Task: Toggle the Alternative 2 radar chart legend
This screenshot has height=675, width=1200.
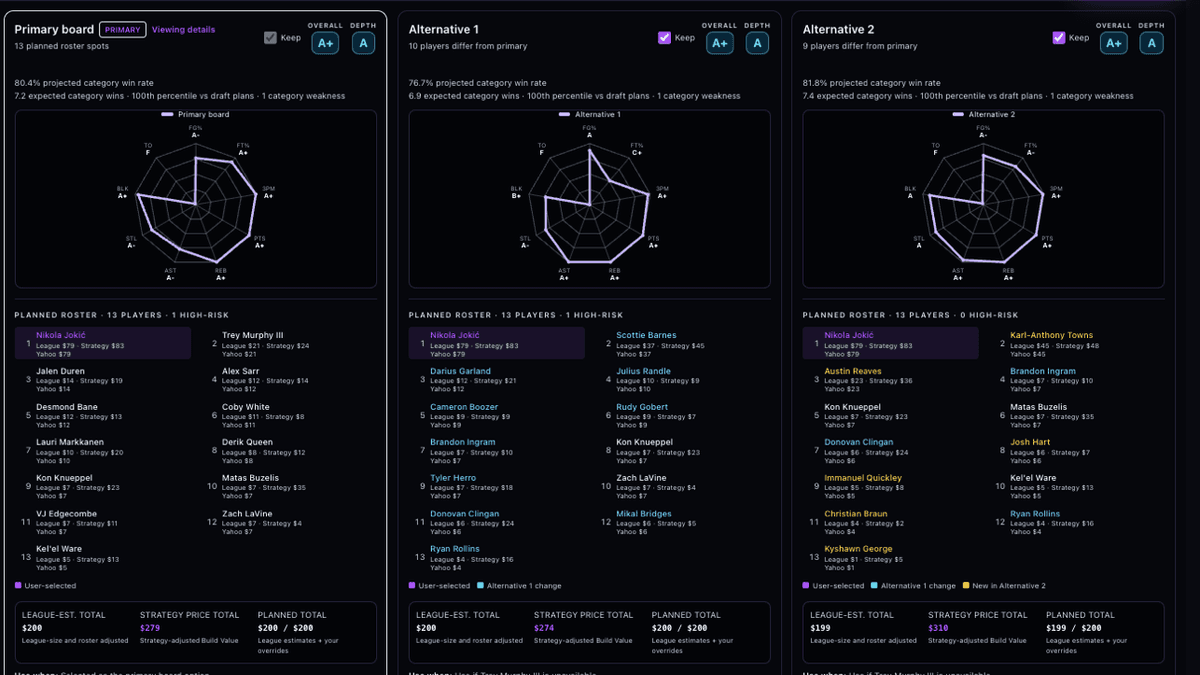Action: click(984, 115)
